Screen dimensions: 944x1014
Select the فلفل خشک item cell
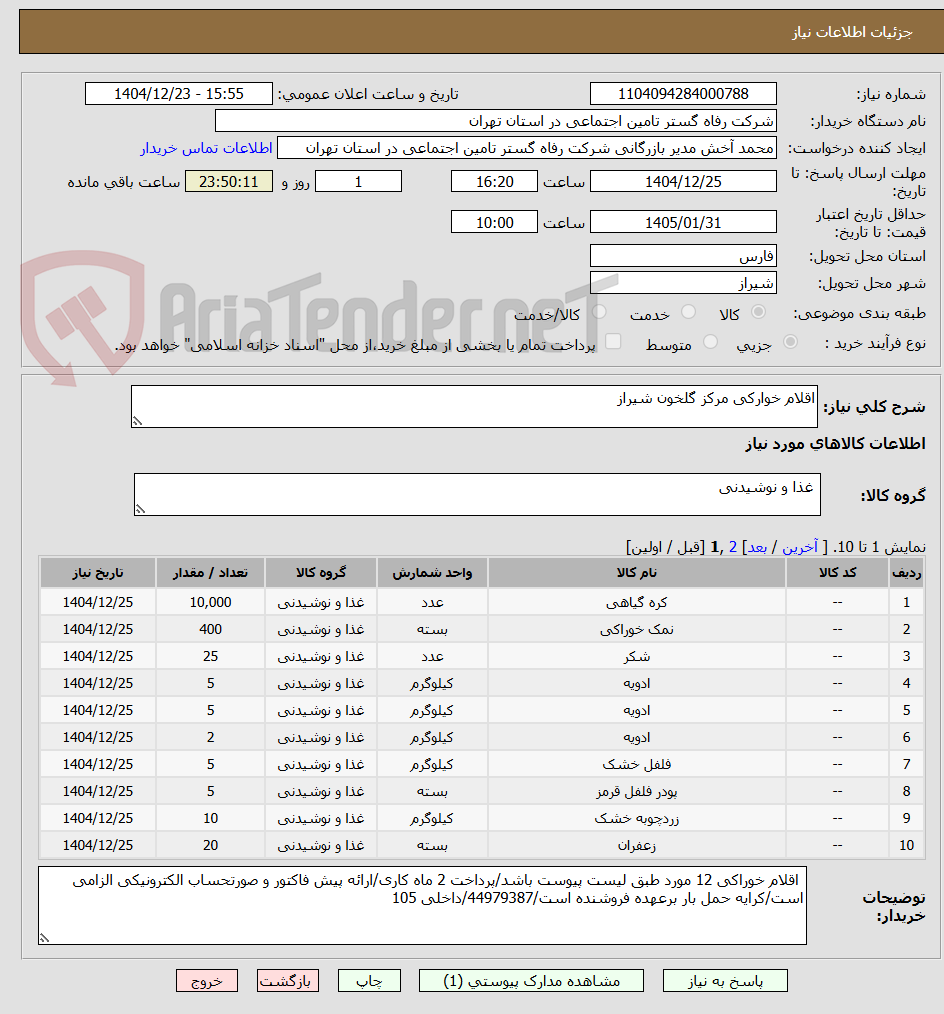tap(637, 764)
